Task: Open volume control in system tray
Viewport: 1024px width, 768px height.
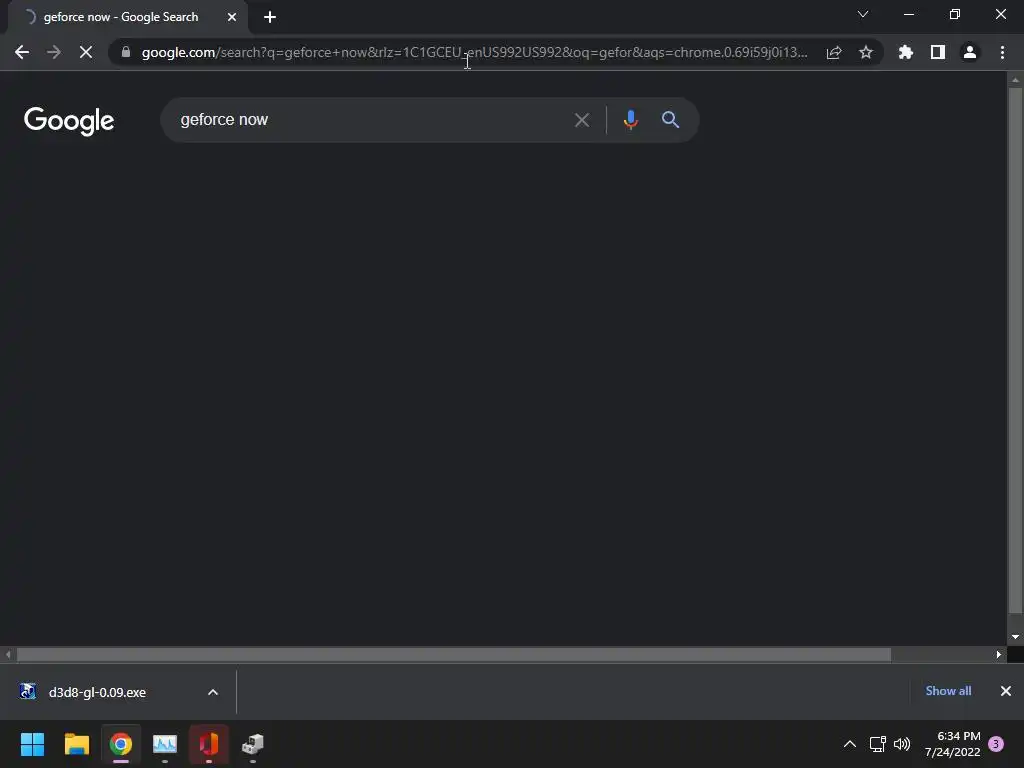Action: coord(902,744)
